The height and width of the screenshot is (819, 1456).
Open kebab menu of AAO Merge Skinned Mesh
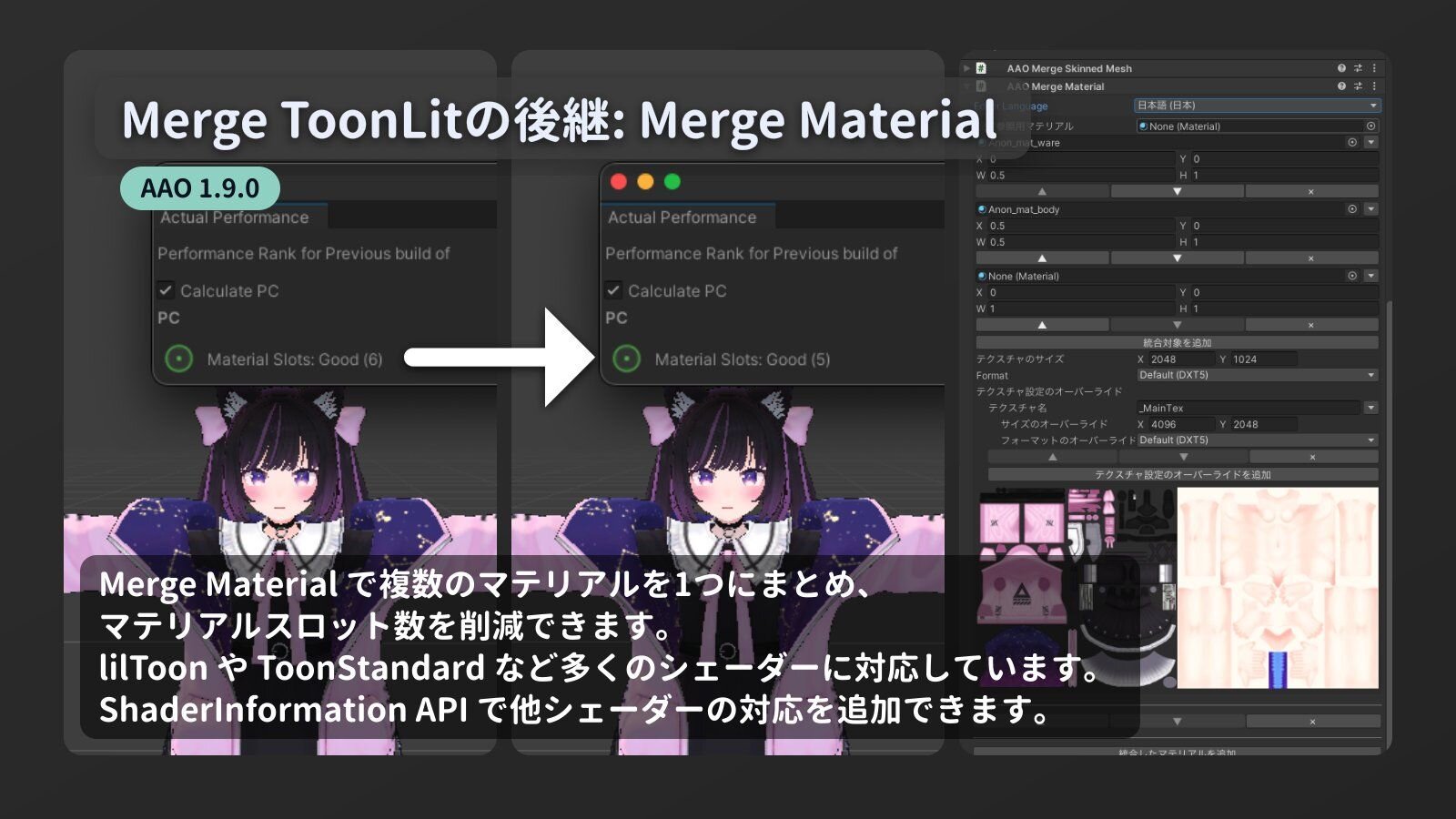1374,68
